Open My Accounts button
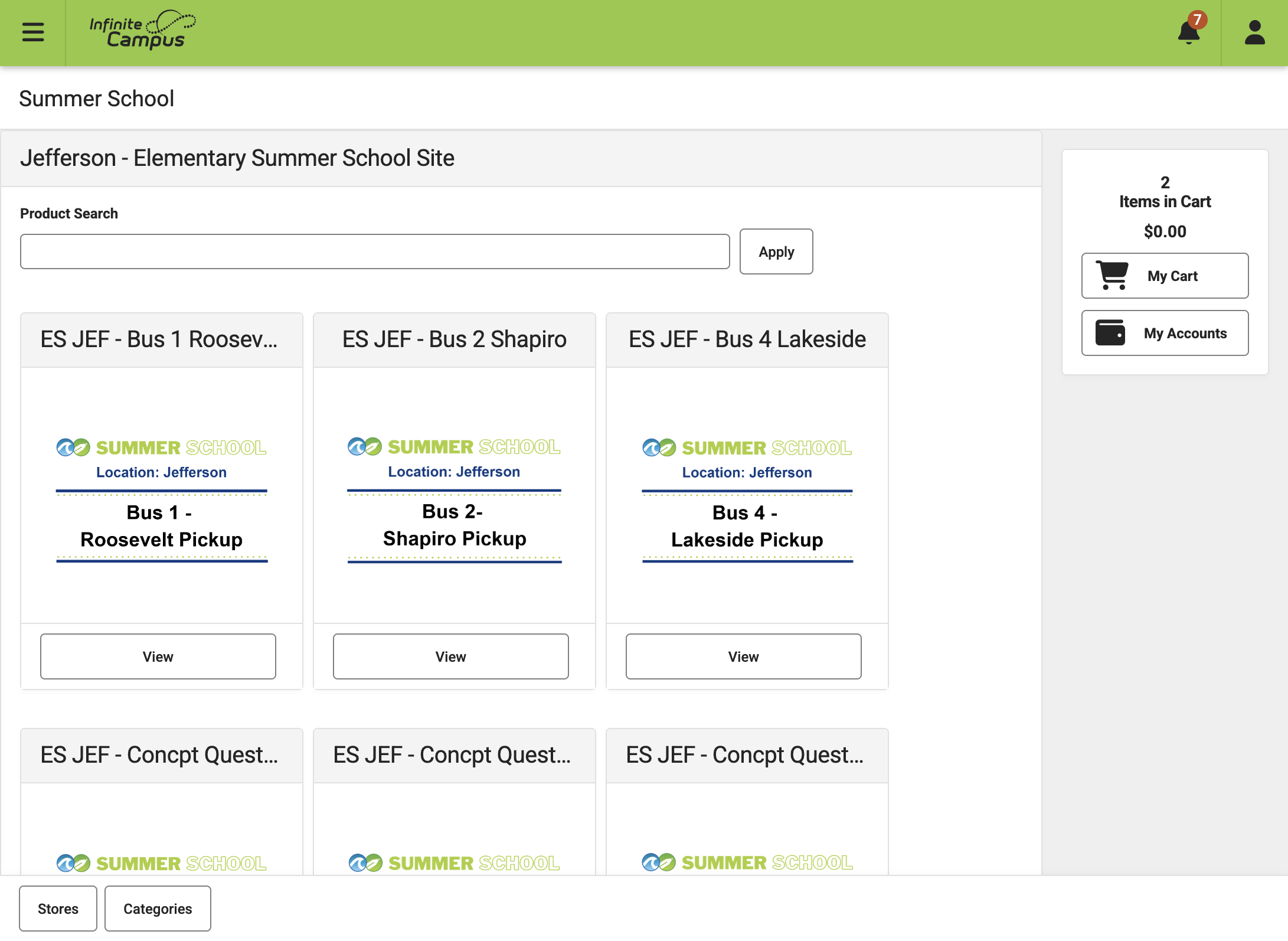The image size is (1288, 941). [1165, 333]
